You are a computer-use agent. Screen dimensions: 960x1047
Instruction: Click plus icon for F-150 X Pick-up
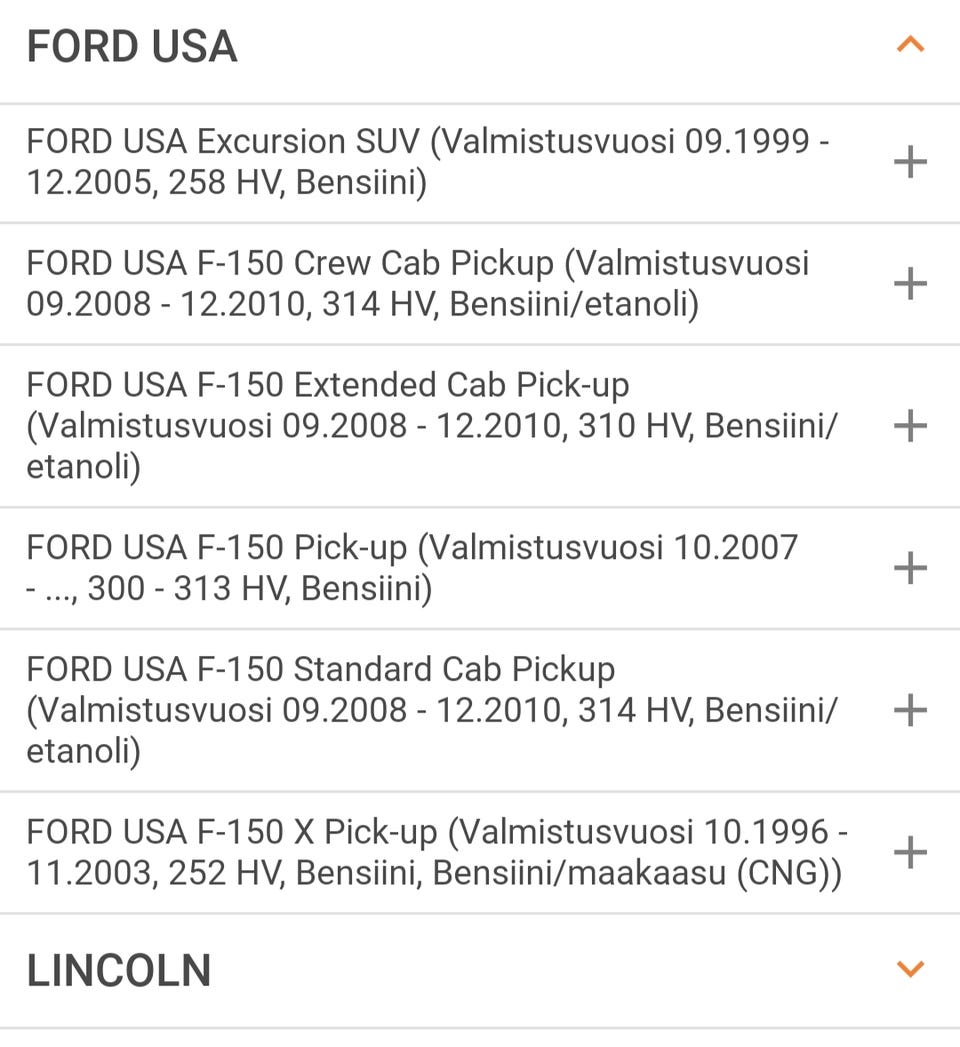click(910, 853)
